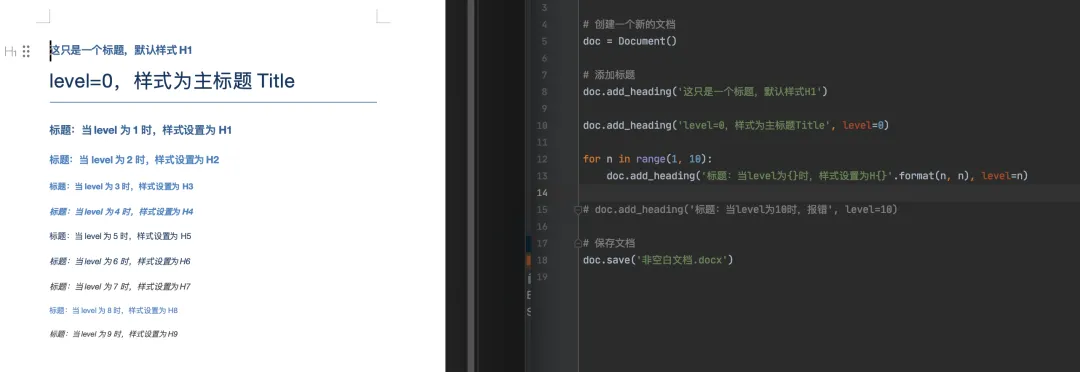
Task: Click line number 13 in editor gutter
Action: click(x=541, y=176)
